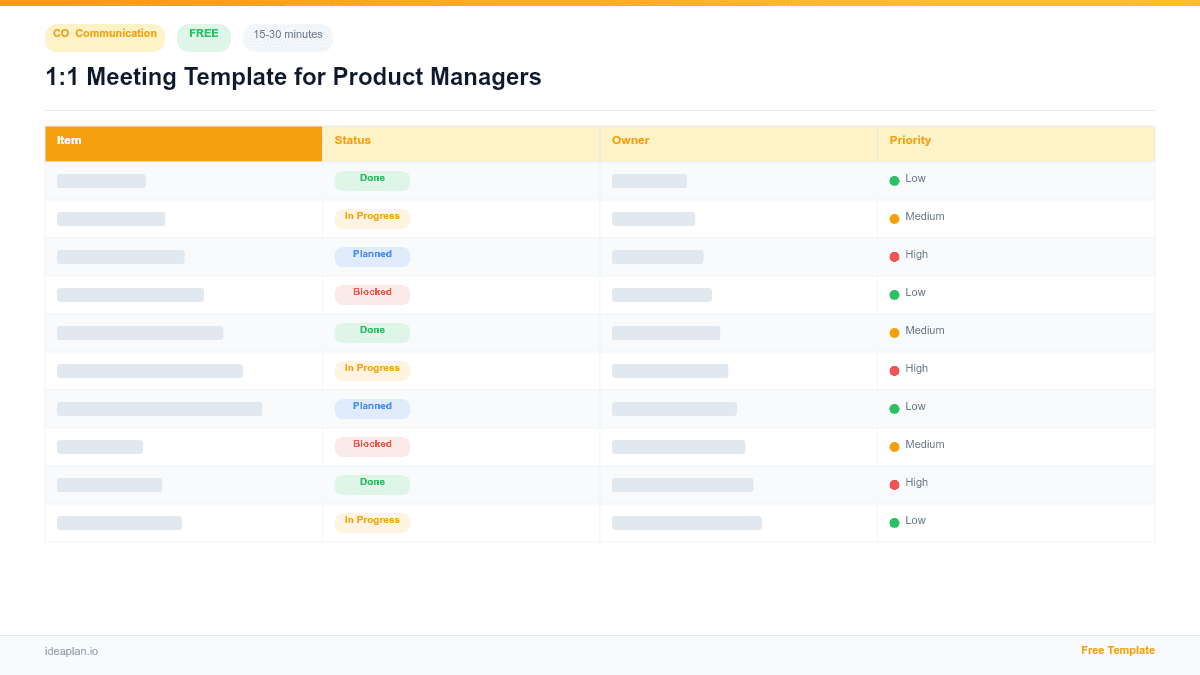
Task: Select the green Low priority dot
Action: 895,179
